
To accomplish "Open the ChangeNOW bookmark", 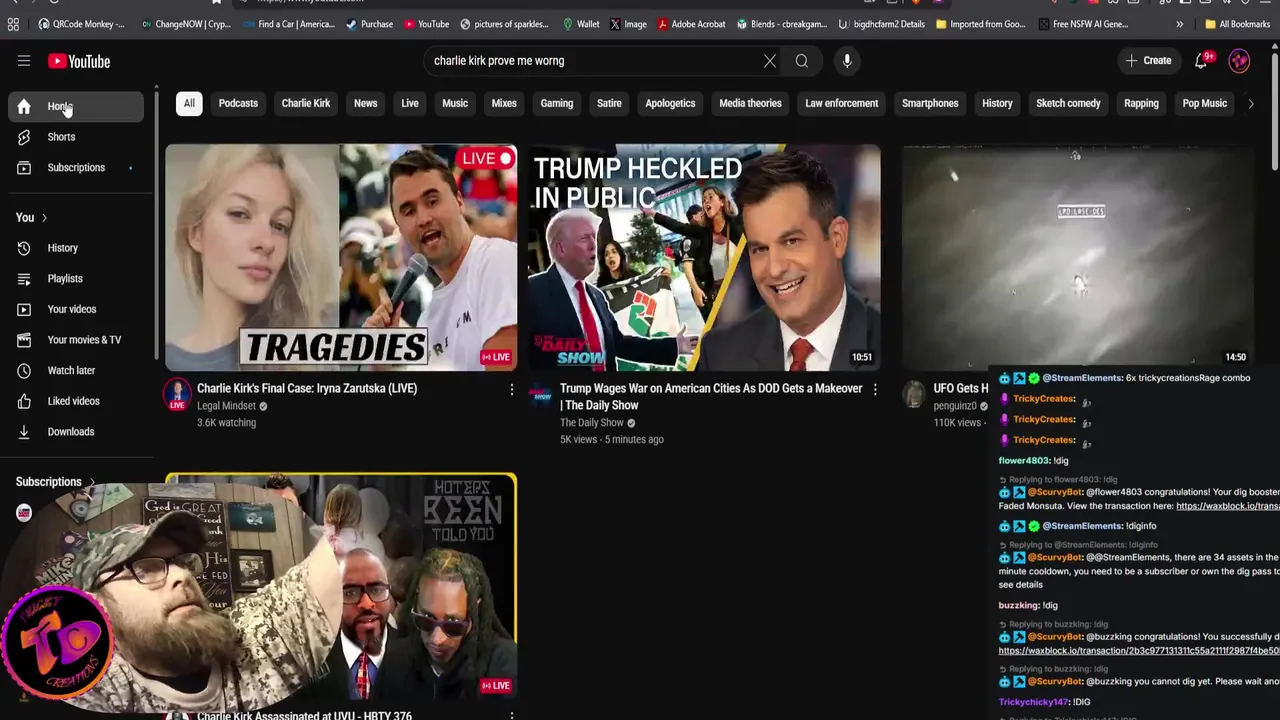I will coord(186,24).
